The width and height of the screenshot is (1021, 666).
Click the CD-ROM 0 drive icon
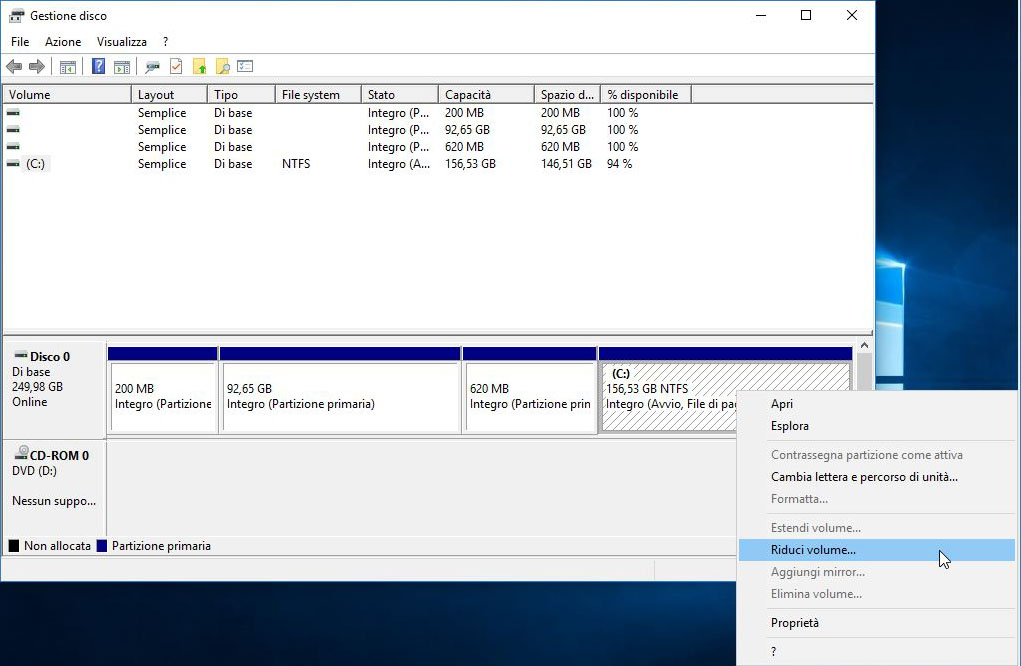tap(21, 453)
